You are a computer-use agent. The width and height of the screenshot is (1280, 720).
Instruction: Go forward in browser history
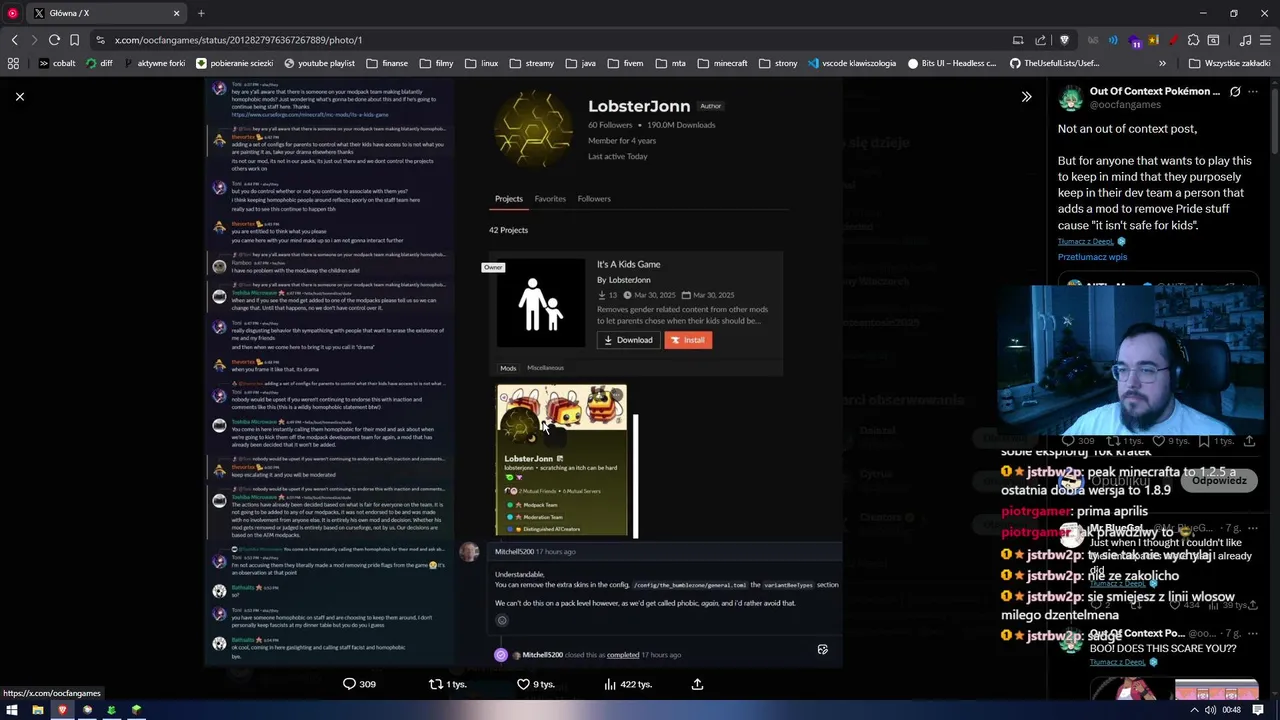click(34, 40)
